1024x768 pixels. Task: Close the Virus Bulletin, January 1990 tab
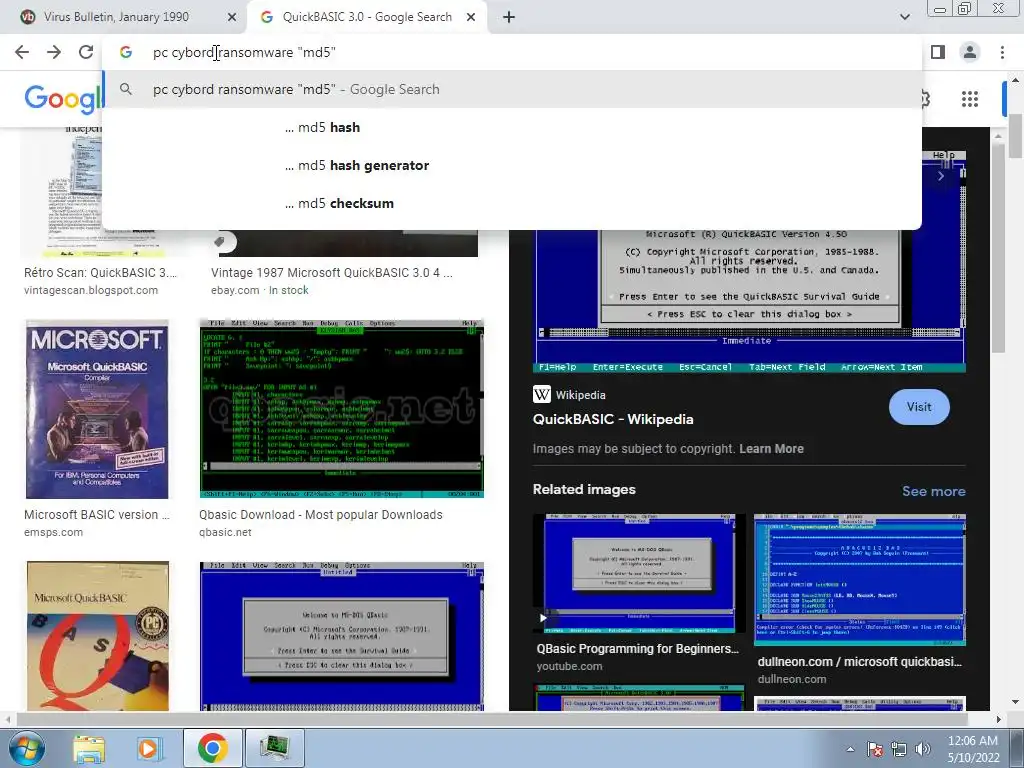click(x=231, y=17)
